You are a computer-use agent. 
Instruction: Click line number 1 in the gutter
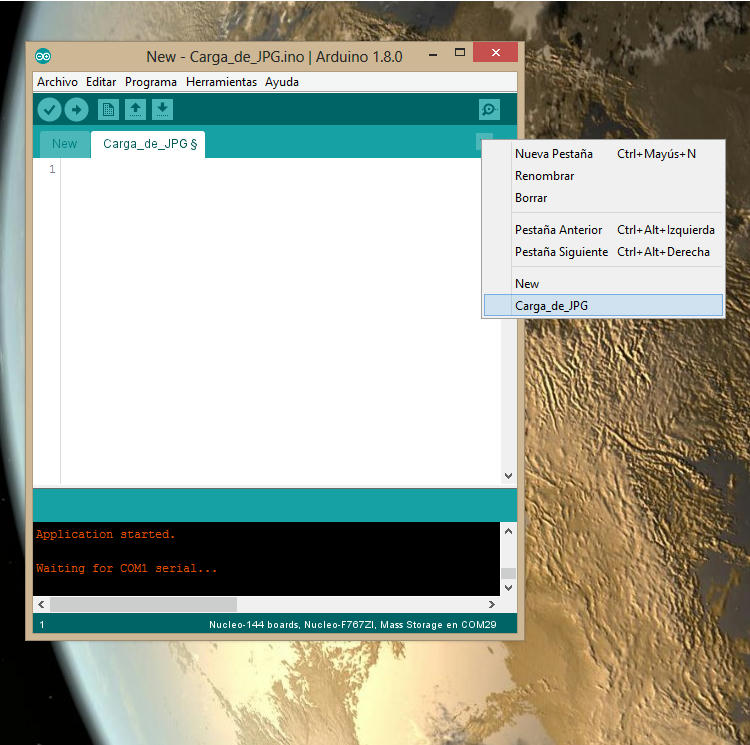click(52, 169)
